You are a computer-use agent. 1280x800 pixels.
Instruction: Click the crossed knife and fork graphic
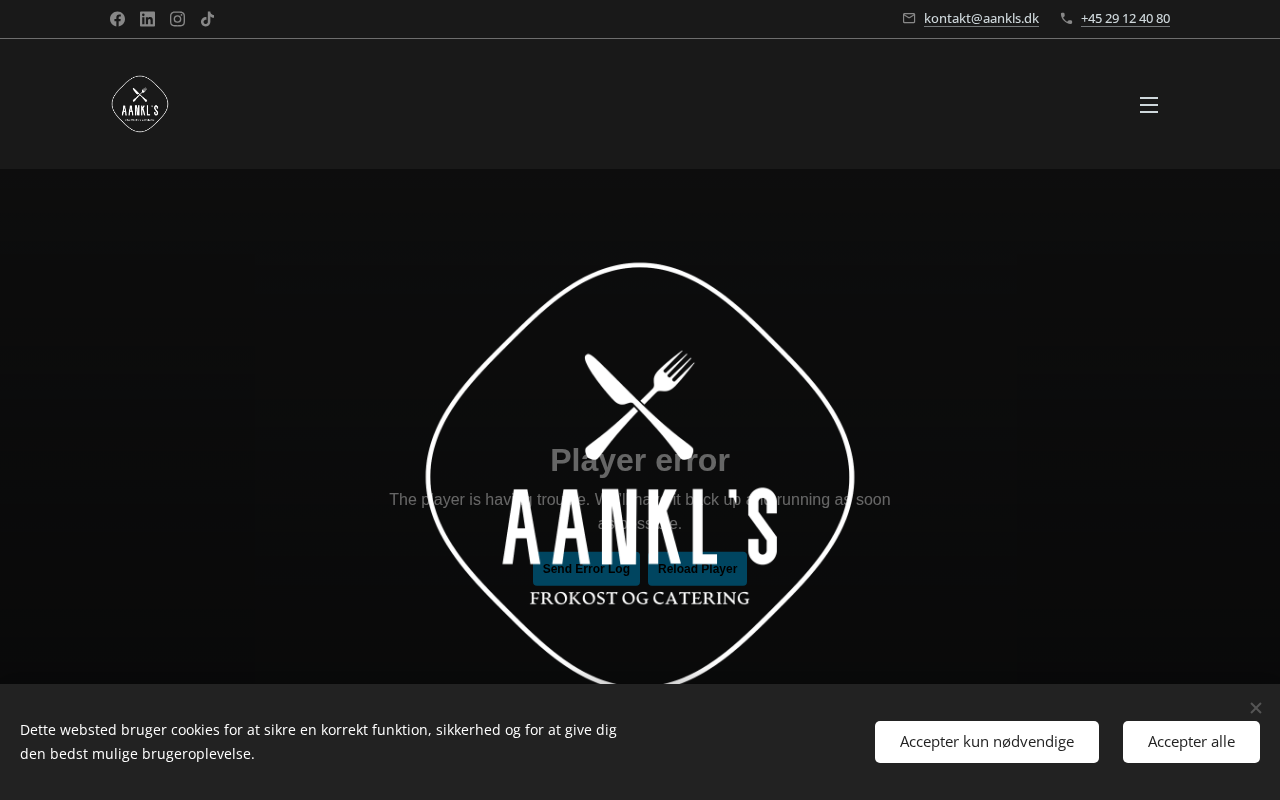[640, 404]
